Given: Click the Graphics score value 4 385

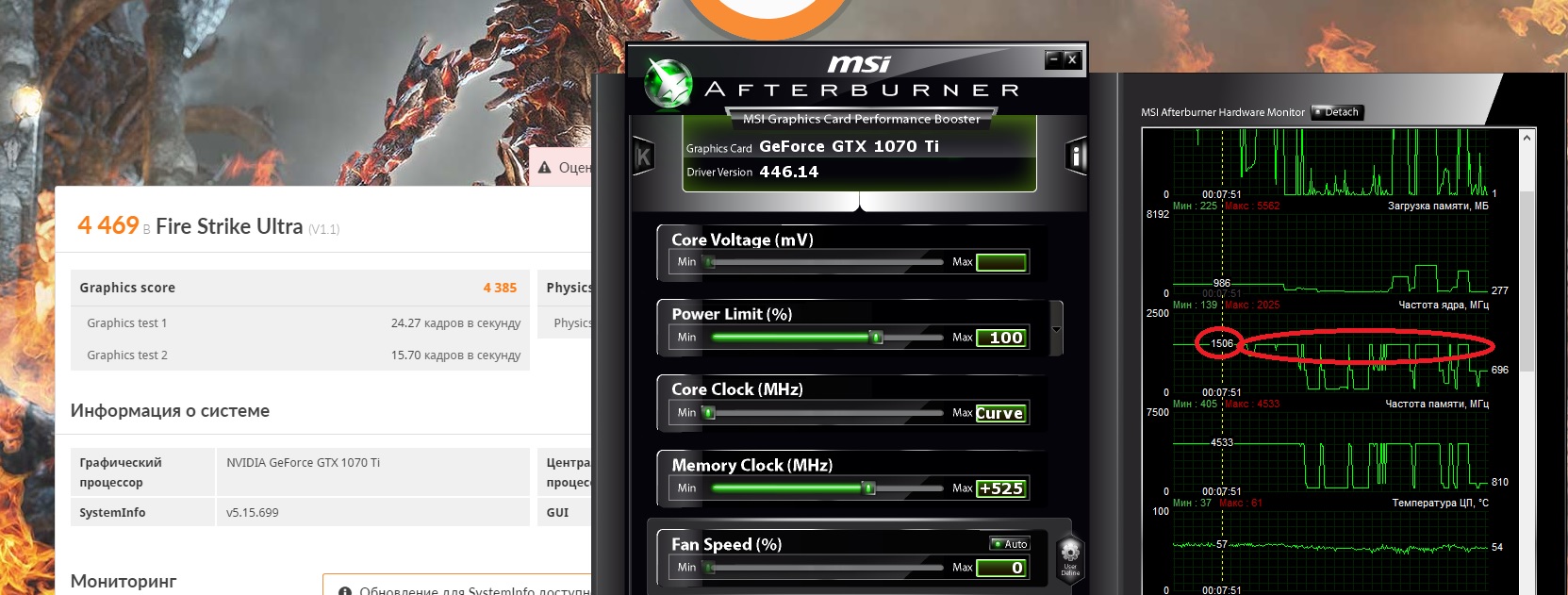Looking at the screenshot, I should coord(500,288).
